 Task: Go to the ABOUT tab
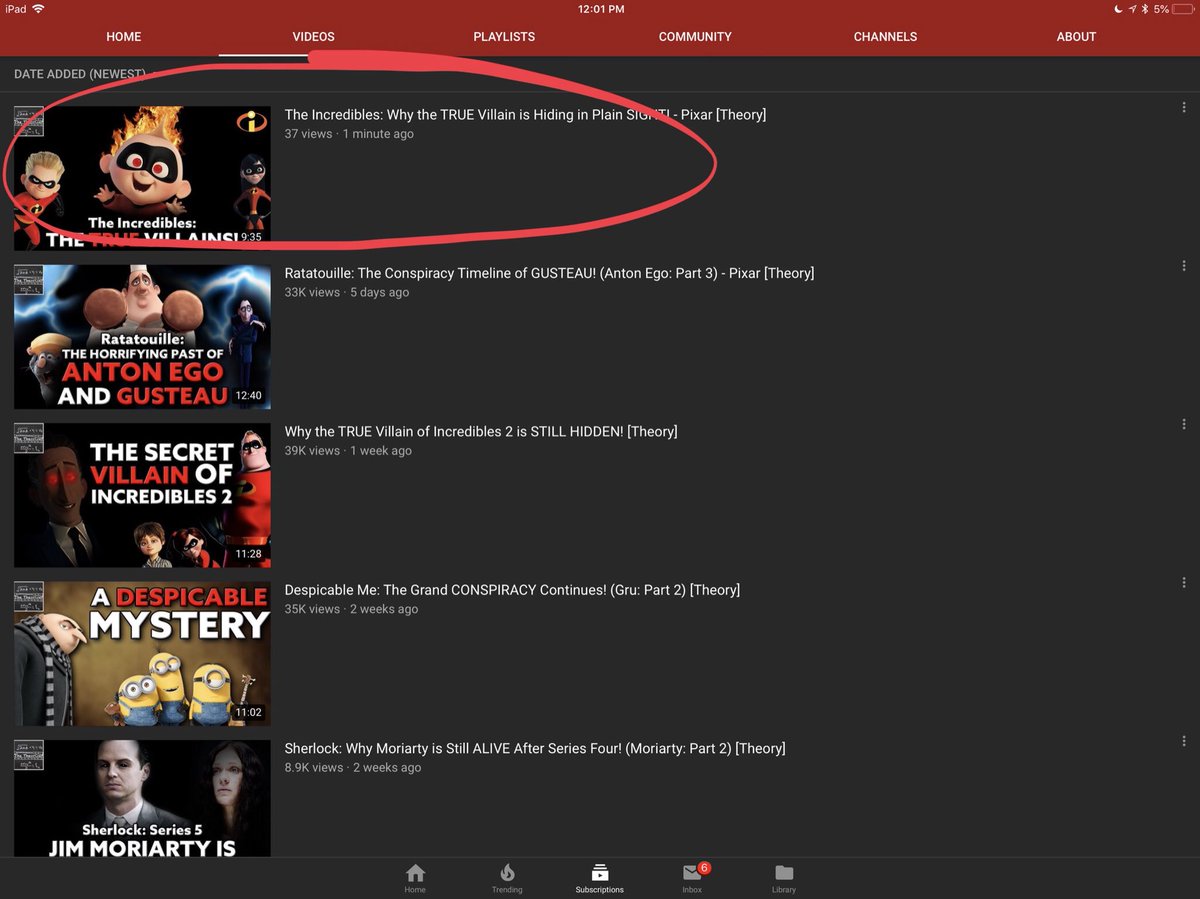tap(1076, 37)
